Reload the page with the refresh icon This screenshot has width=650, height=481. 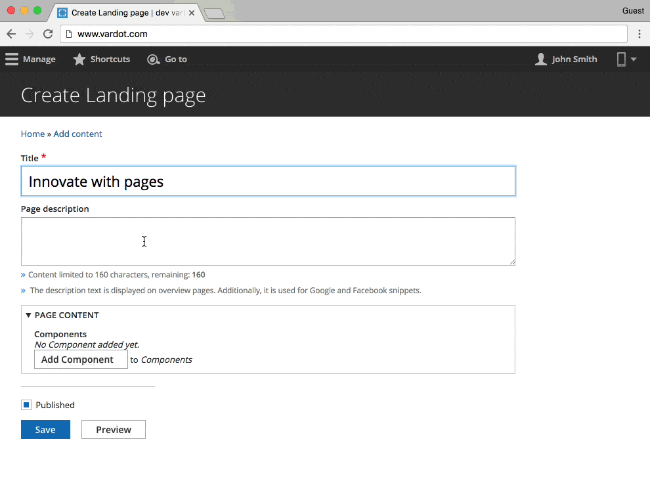coord(48,33)
